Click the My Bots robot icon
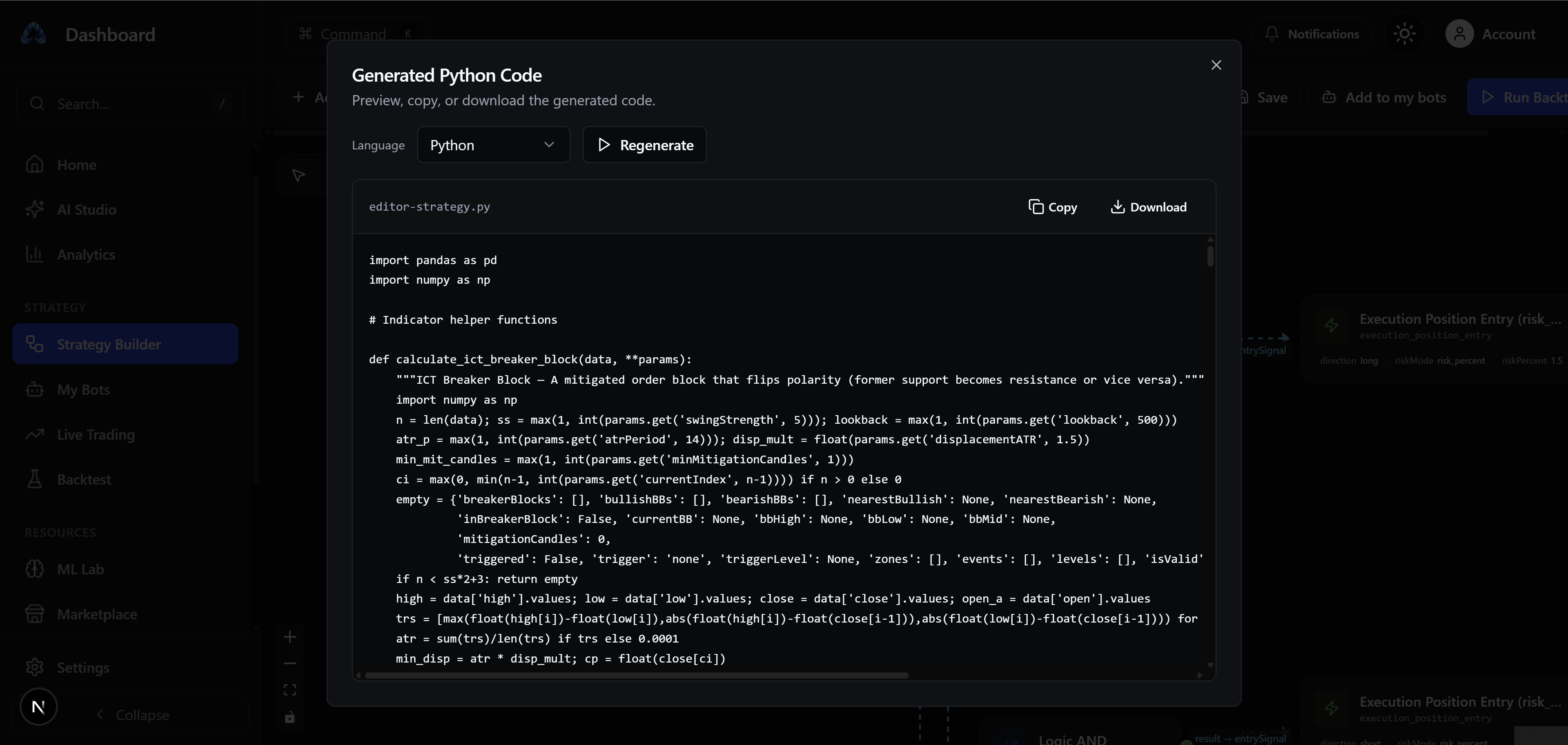Viewport: 1568px width, 745px height. pyautogui.click(x=35, y=389)
